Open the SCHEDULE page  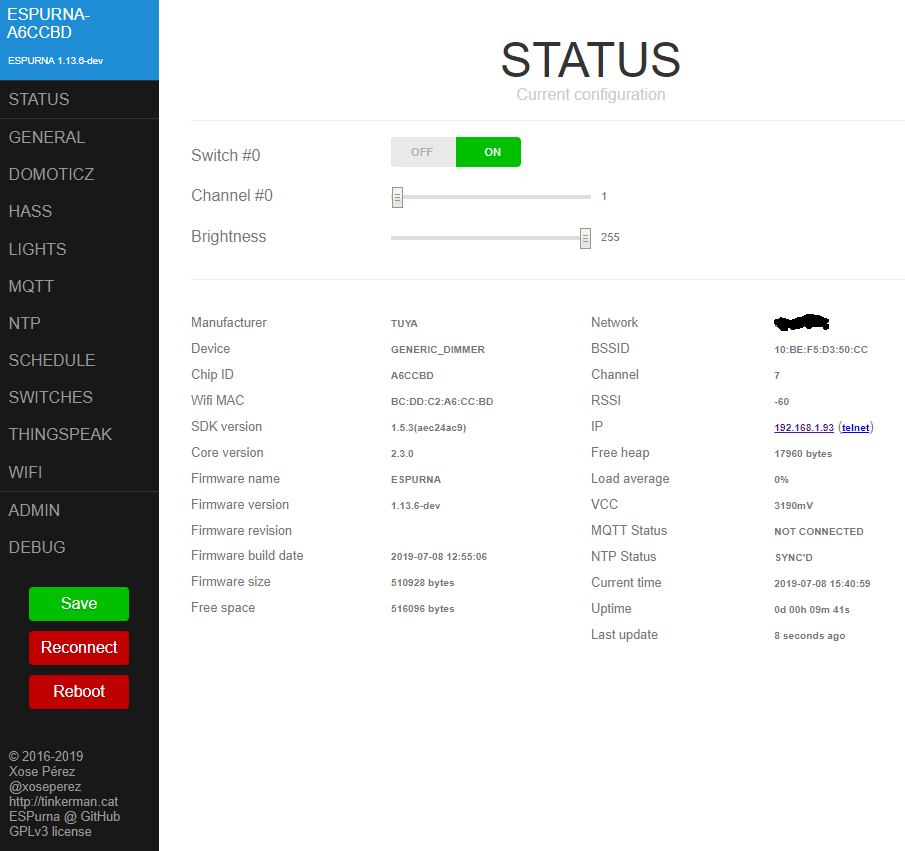click(79, 360)
